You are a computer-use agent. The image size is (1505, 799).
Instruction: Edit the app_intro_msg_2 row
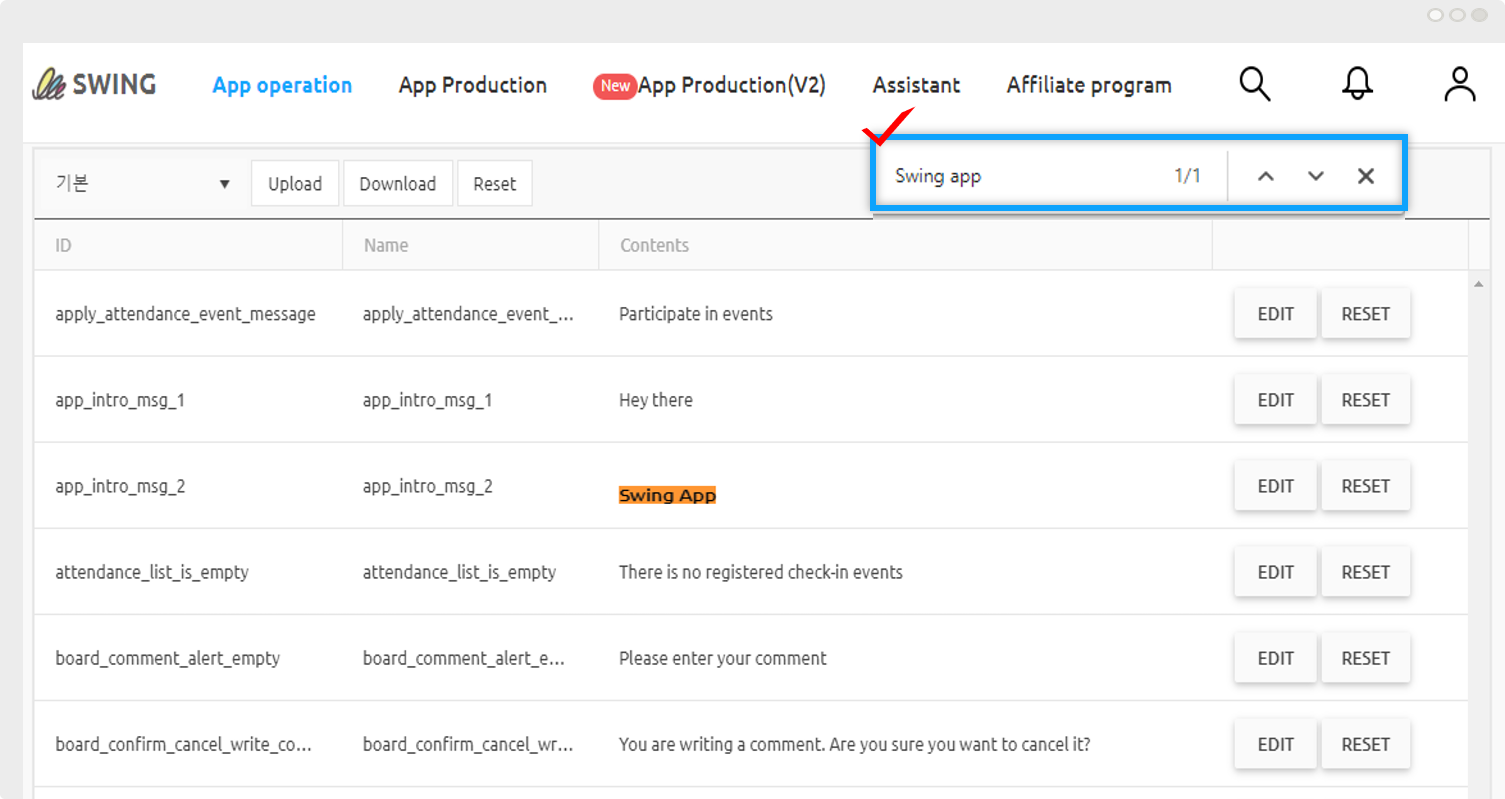(1275, 486)
